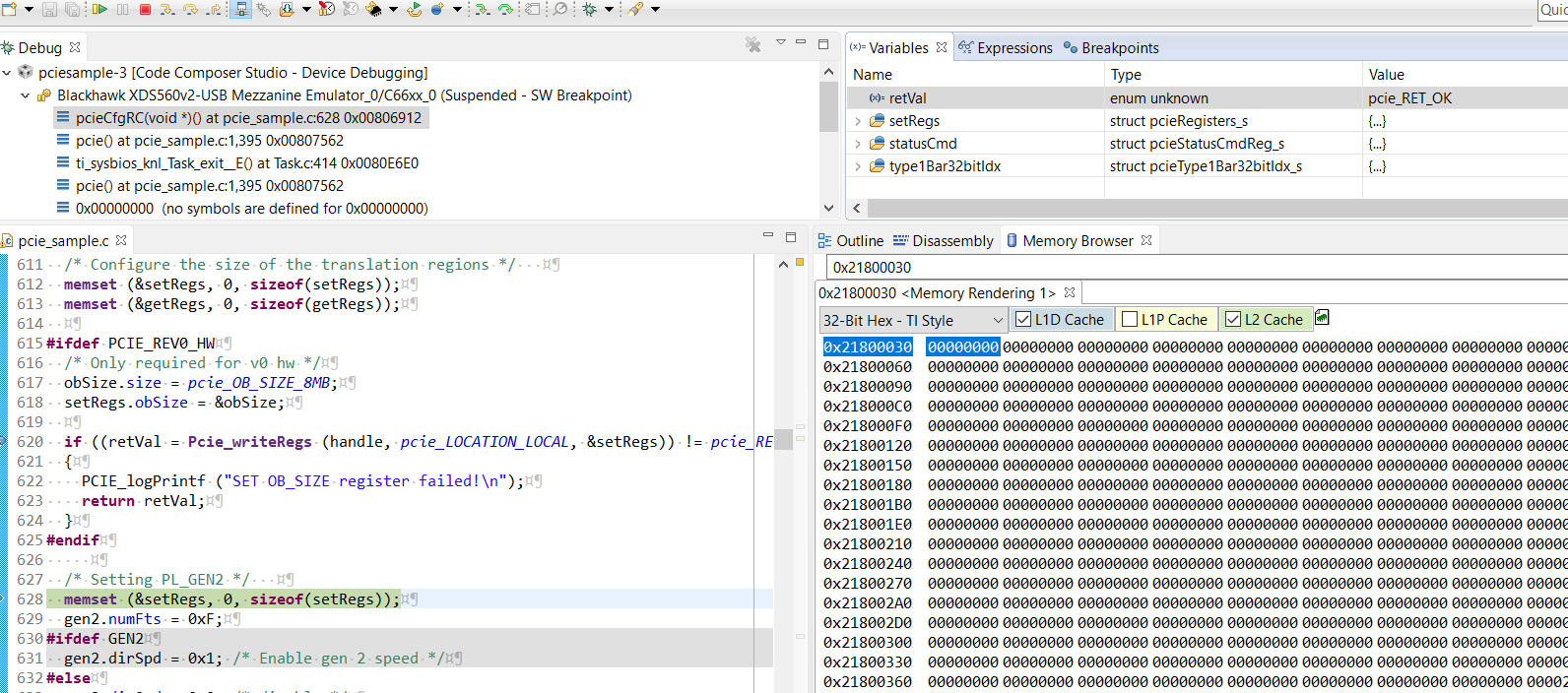Toggle the L2 Cache checkbox
This screenshot has height=693, width=1568.
(1233, 319)
